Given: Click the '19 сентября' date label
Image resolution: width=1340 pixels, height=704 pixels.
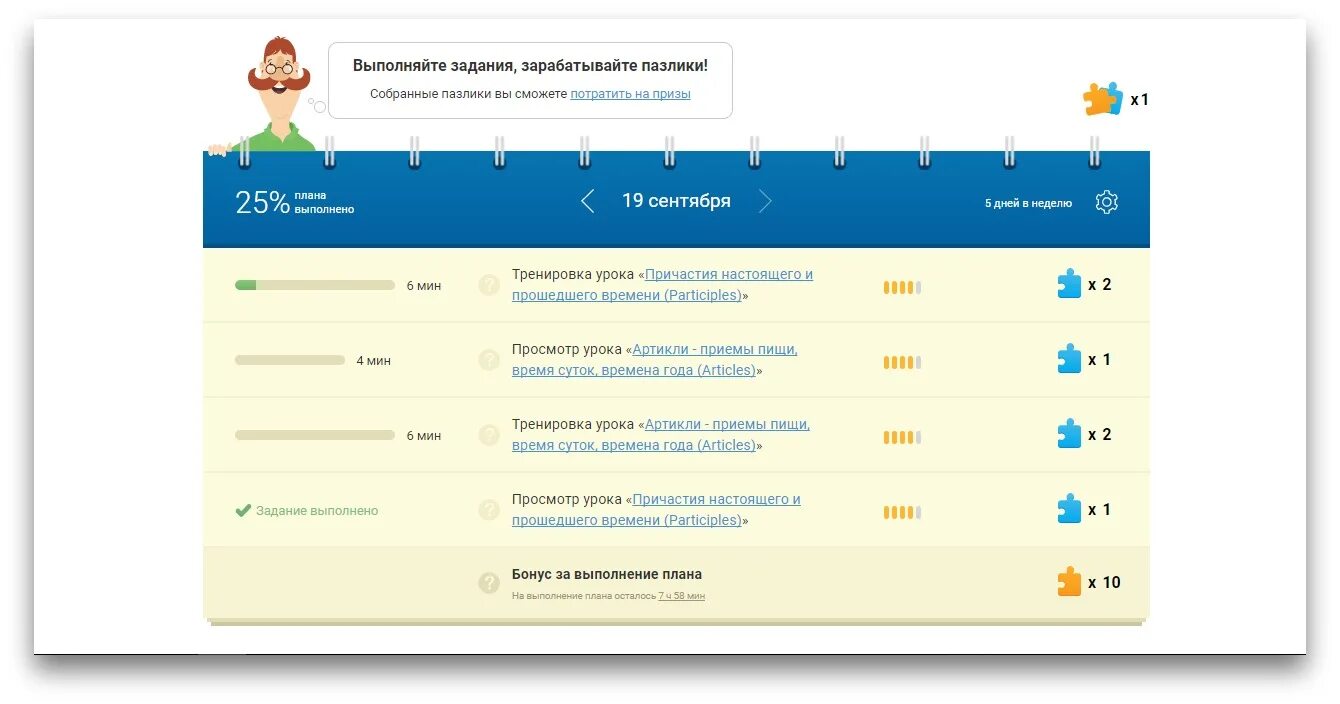Looking at the screenshot, I should click(x=676, y=201).
